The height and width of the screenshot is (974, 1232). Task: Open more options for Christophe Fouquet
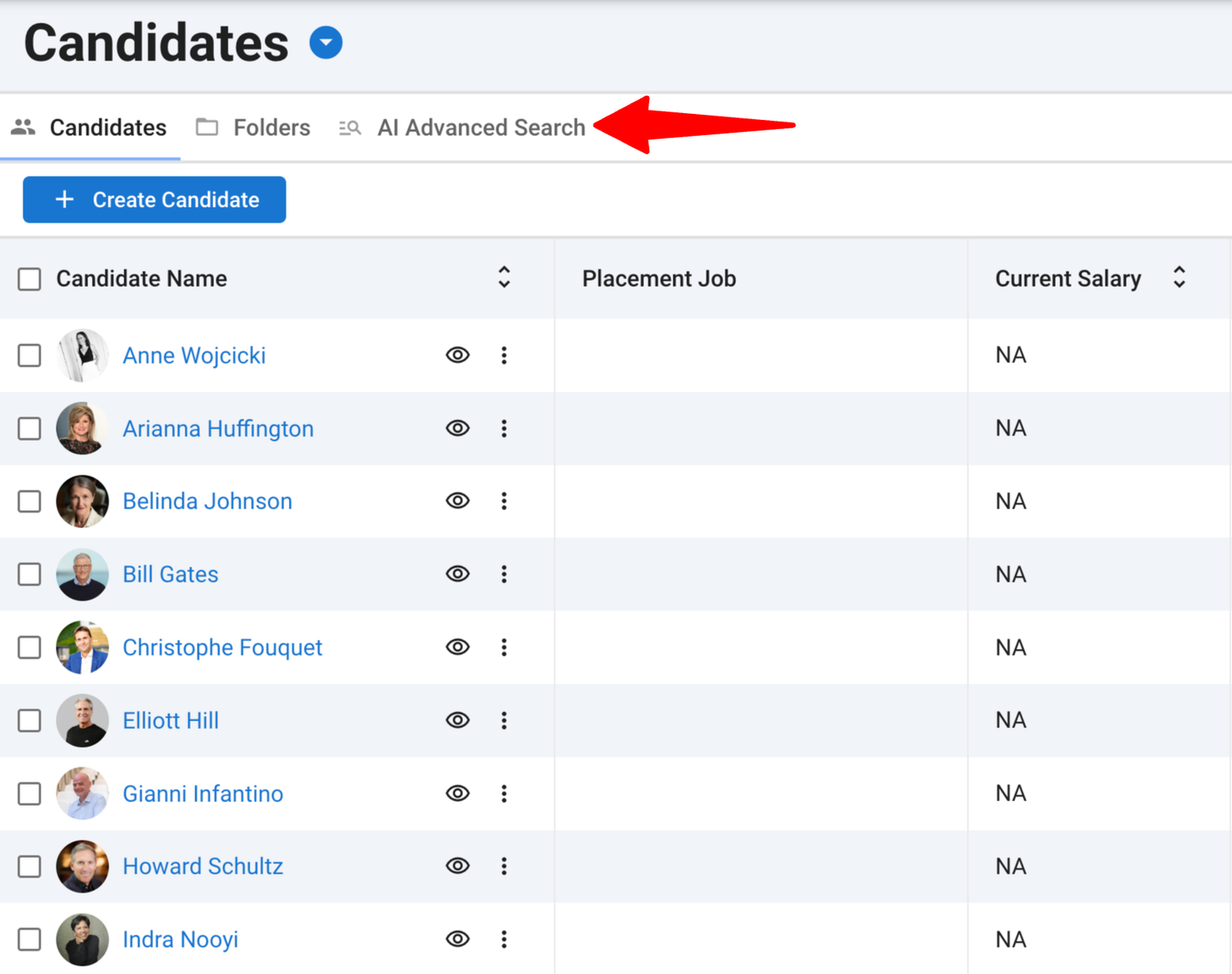(504, 647)
